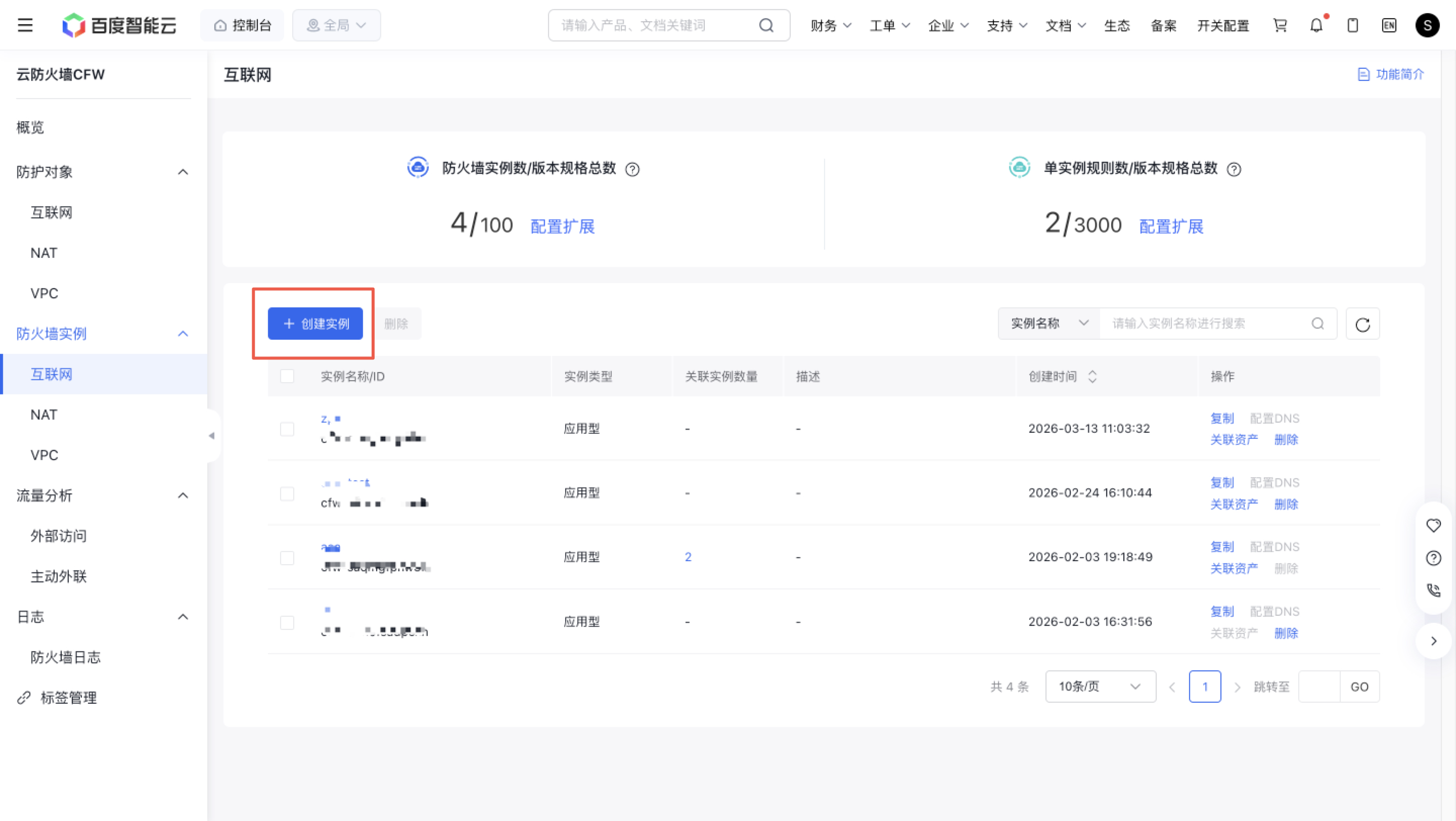Go to next page arrow
Viewport: 1456px width, 821px height.
1237,687
